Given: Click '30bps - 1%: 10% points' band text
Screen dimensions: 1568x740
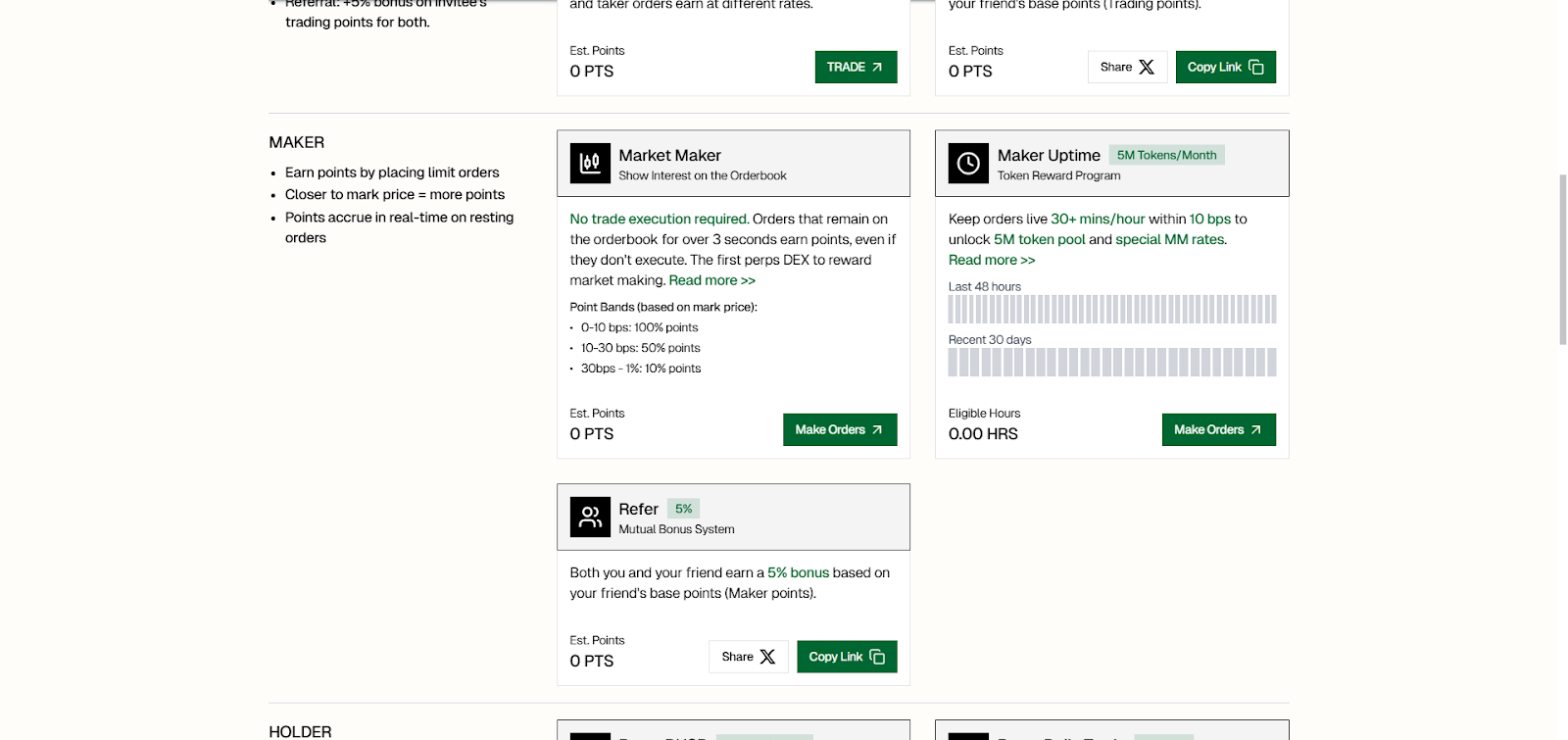Looking at the screenshot, I should (641, 369).
